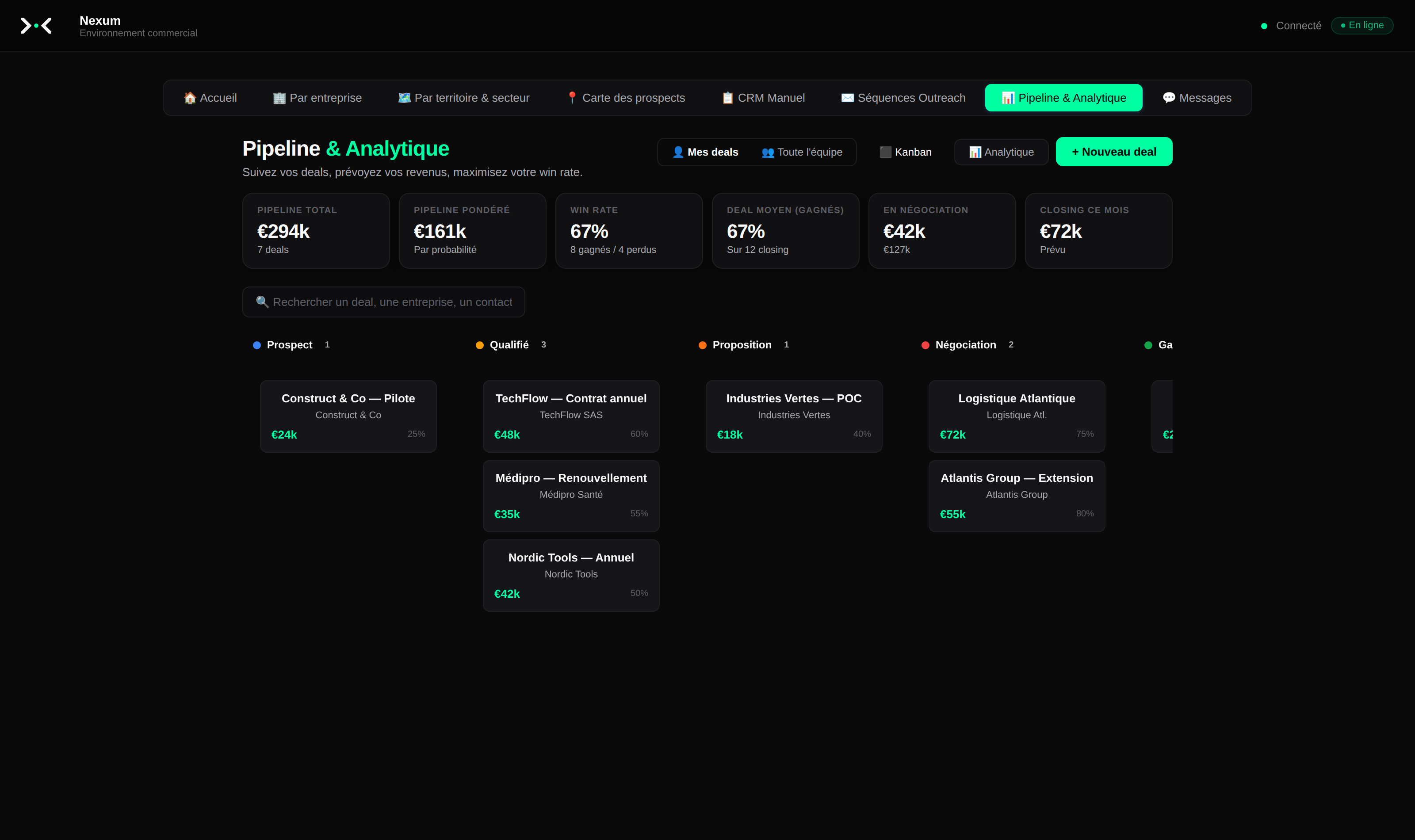Click the green Connecté status dot

1264,26
